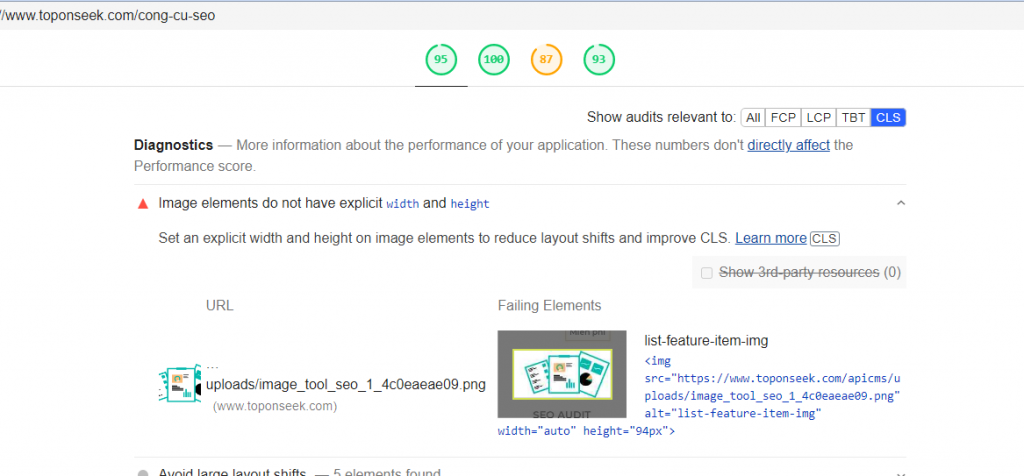
Task: Click the gray circle beside Avoid large layout shifts
Action: coord(142,473)
